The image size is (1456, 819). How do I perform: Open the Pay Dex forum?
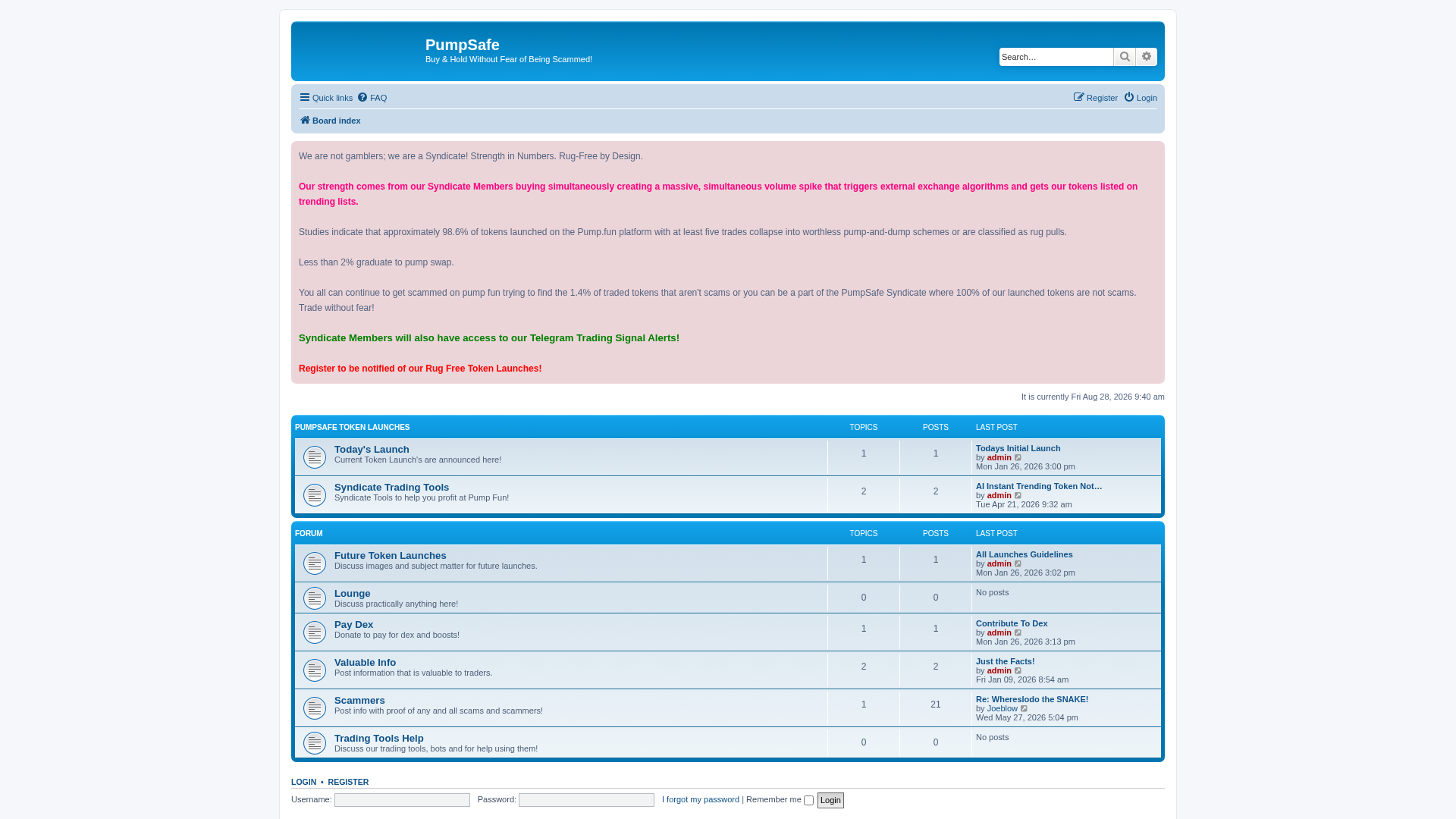coord(353,625)
